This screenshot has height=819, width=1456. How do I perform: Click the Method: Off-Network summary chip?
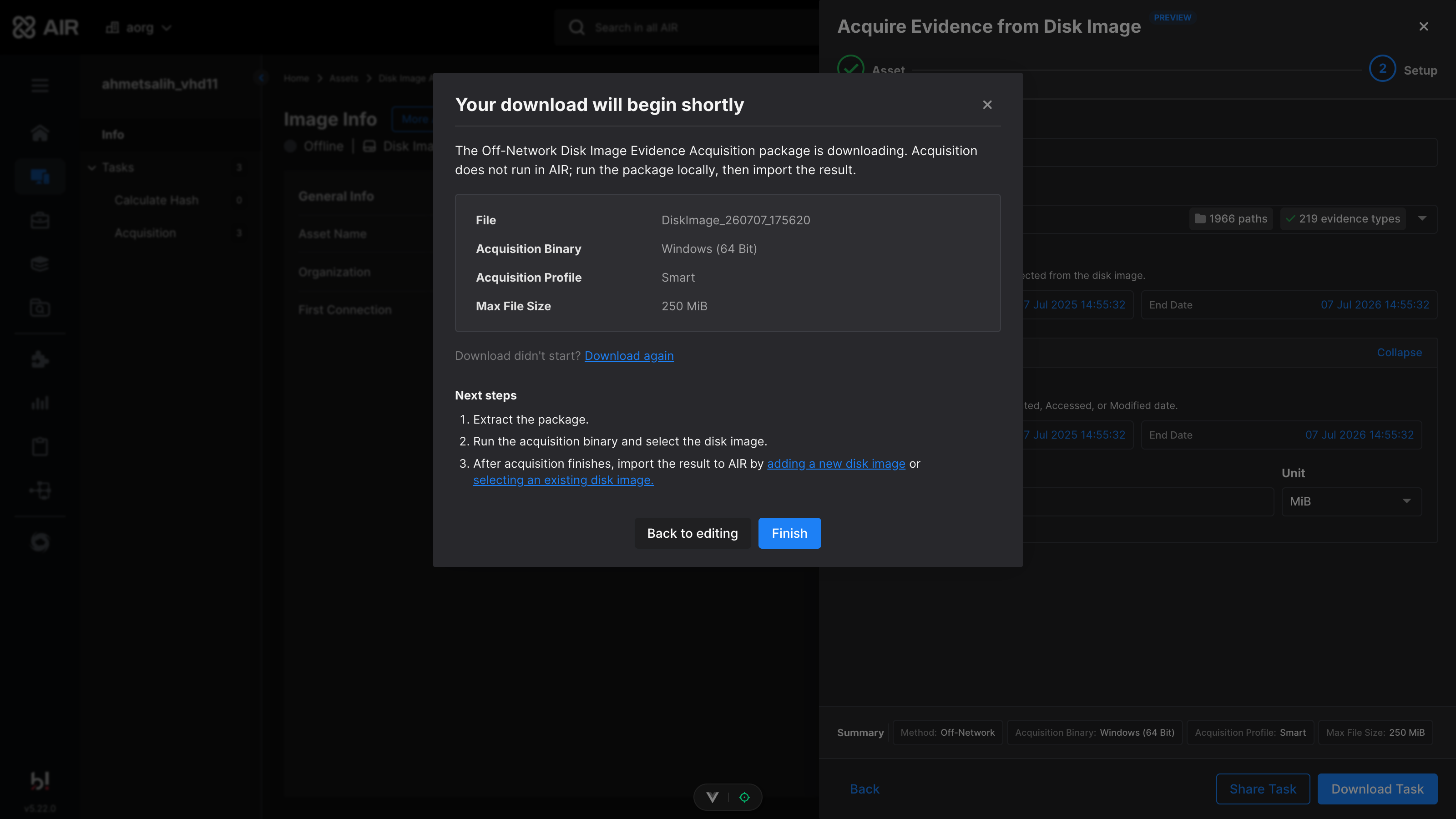click(x=947, y=733)
